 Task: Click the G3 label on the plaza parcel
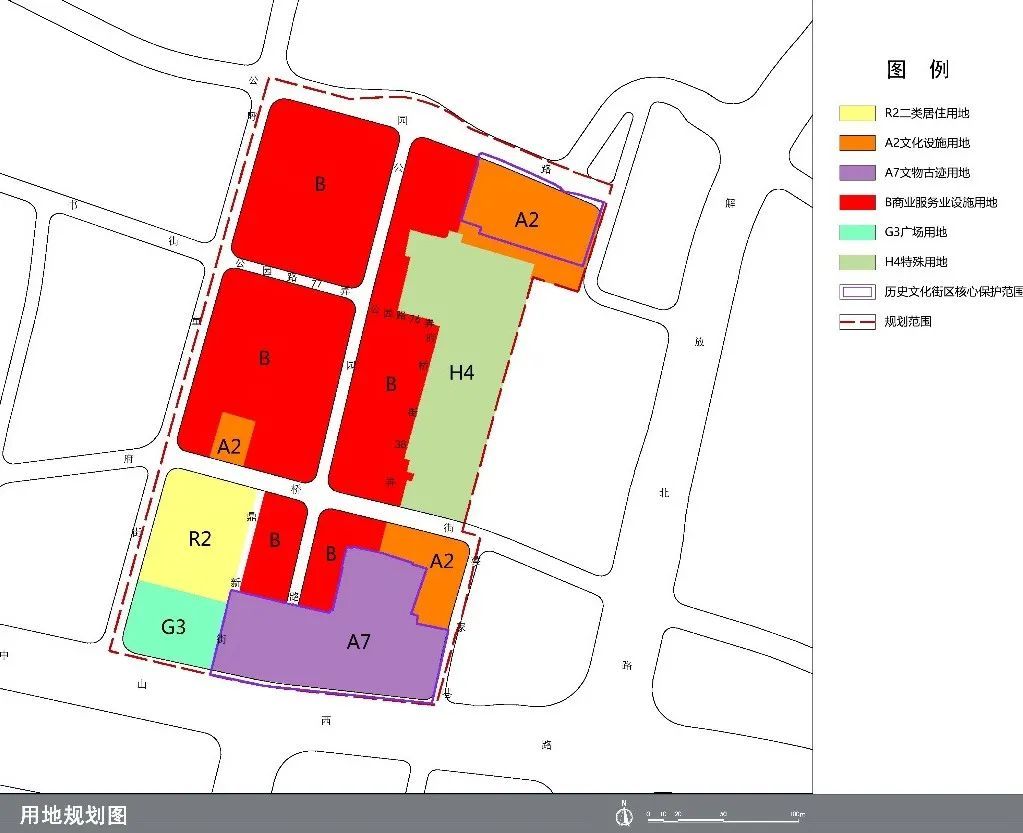click(173, 627)
